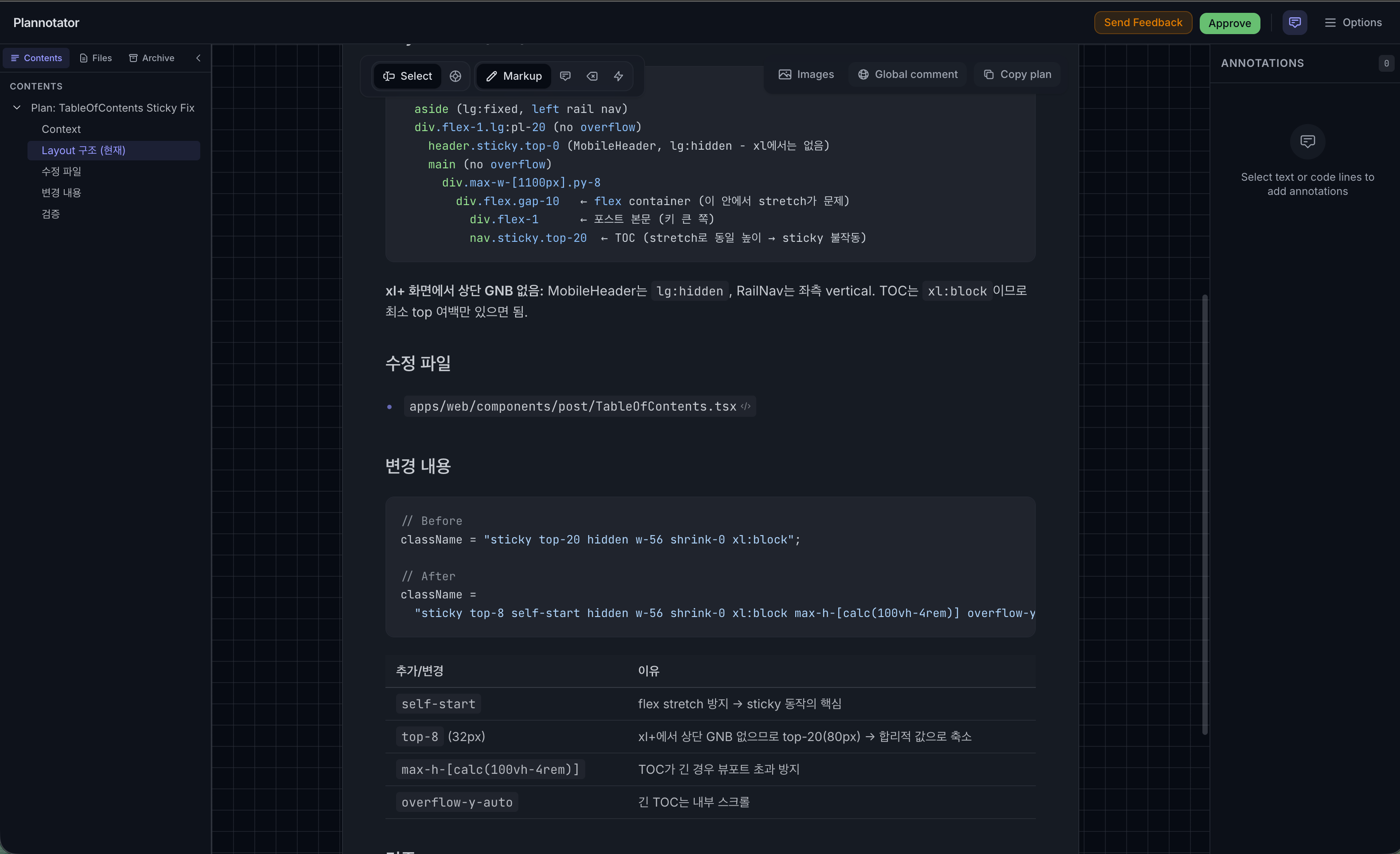Click the empty annotations comment icon

pos(1307,141)
